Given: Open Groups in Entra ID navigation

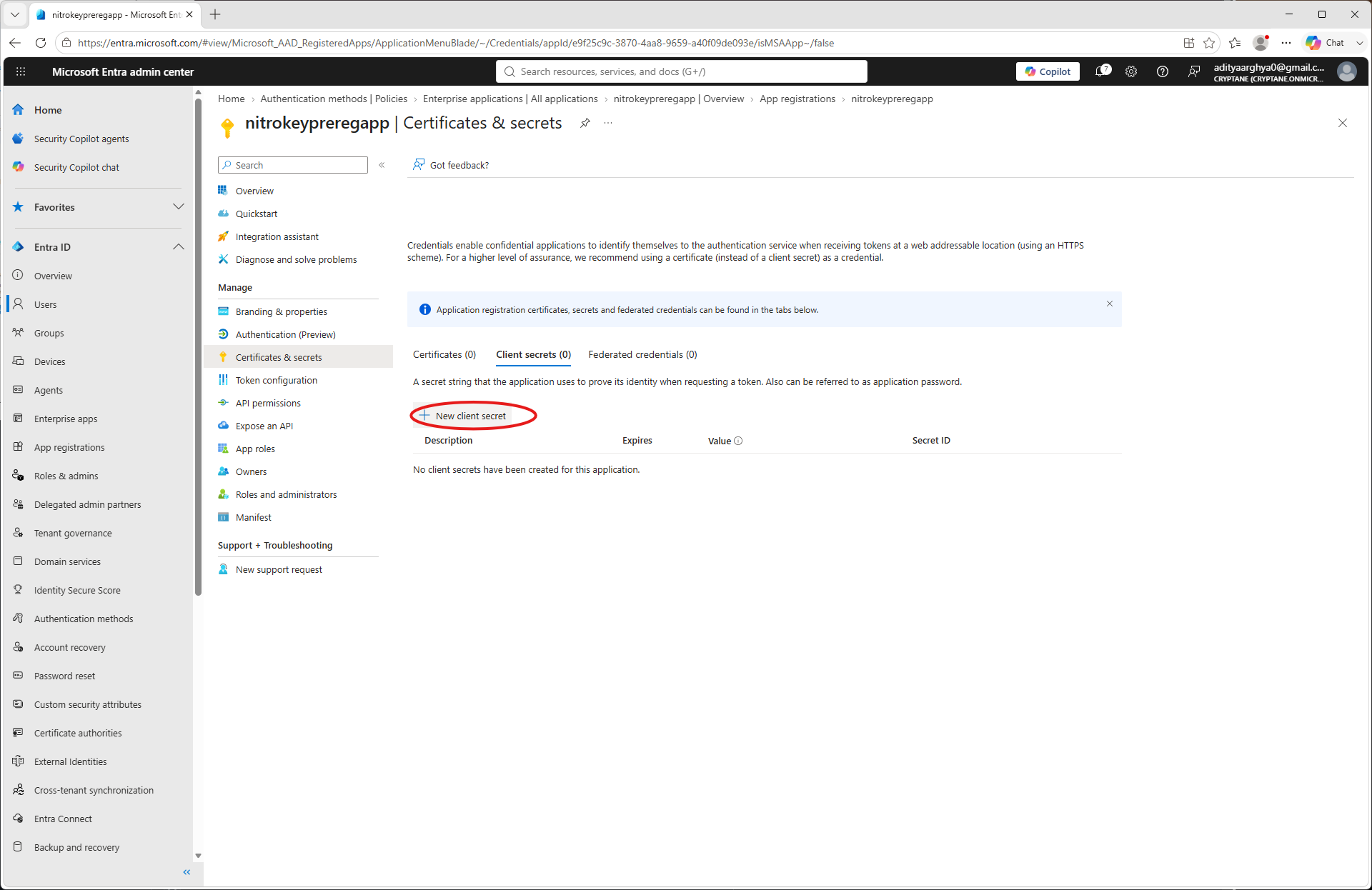Looking at the screenshot, I should pyautogui.click(x=49, y=333).
